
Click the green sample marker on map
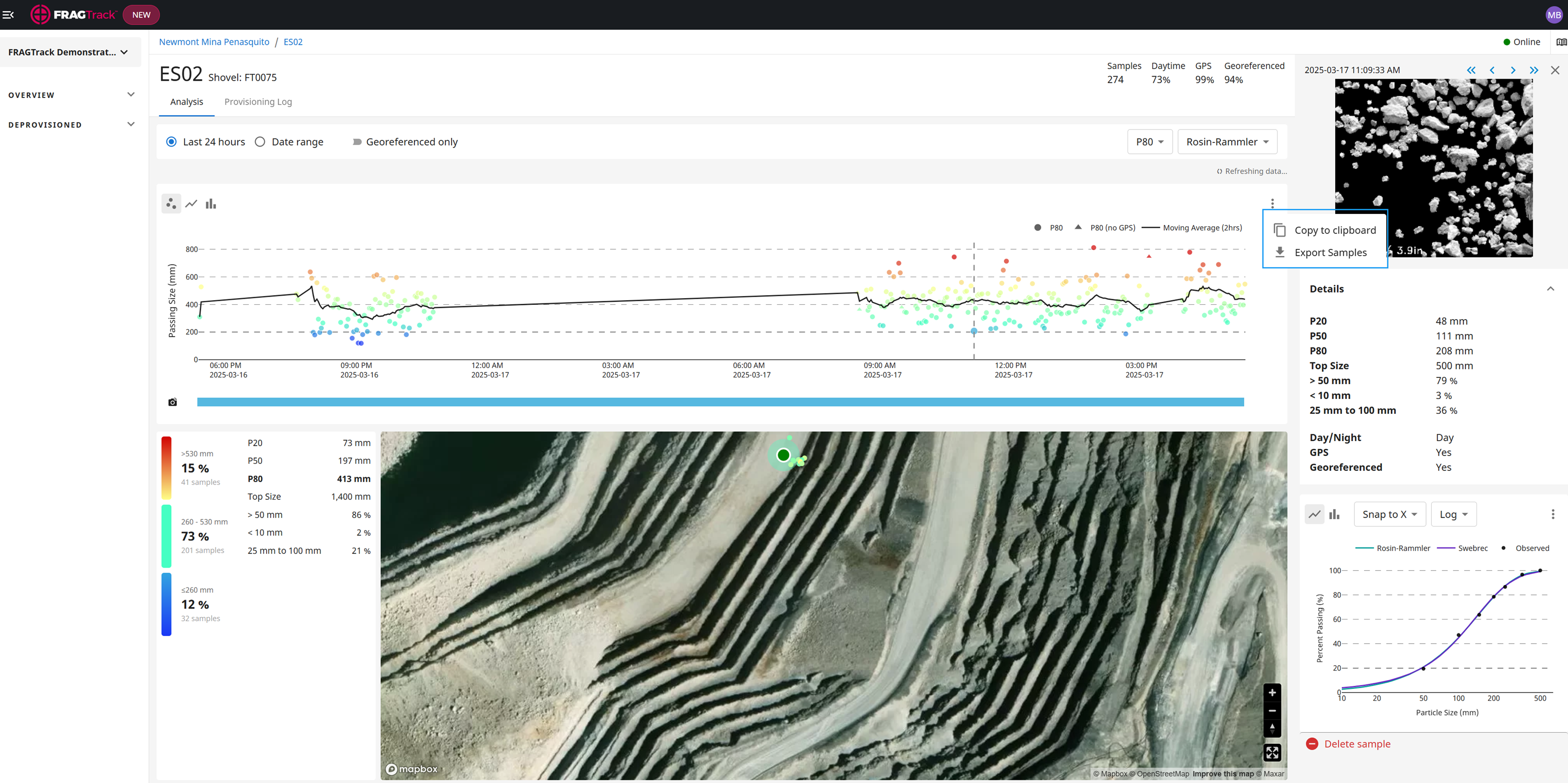[783, 455]
